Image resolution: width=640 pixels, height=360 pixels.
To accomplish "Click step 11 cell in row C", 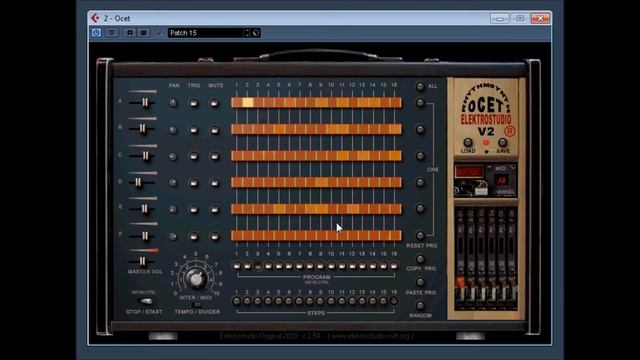I will click(x=342, y=156).
